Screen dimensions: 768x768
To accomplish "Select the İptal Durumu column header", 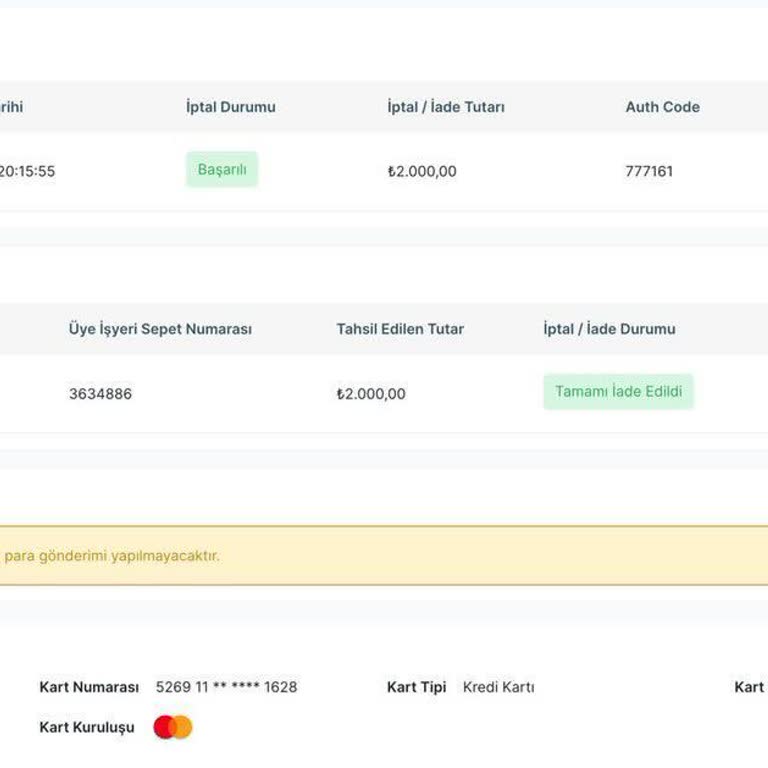I will click(231, 107).
